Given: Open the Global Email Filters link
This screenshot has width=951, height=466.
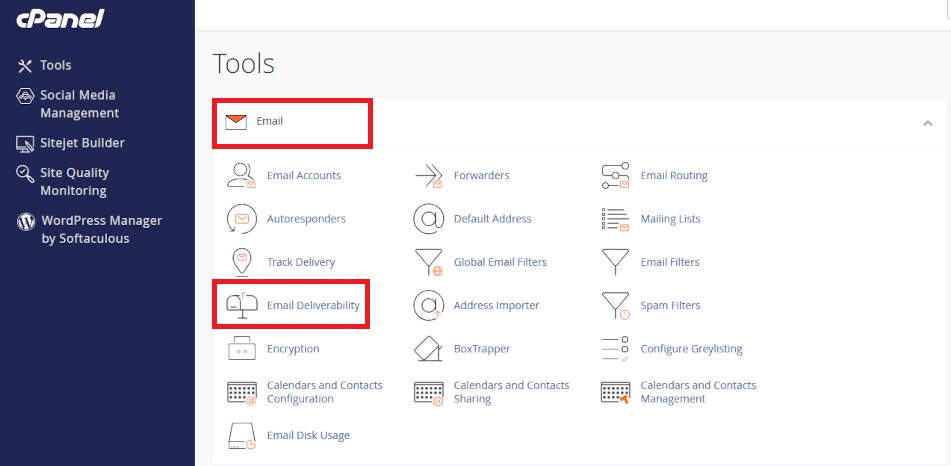Looking at the screenshot, I should coord(500,262).
